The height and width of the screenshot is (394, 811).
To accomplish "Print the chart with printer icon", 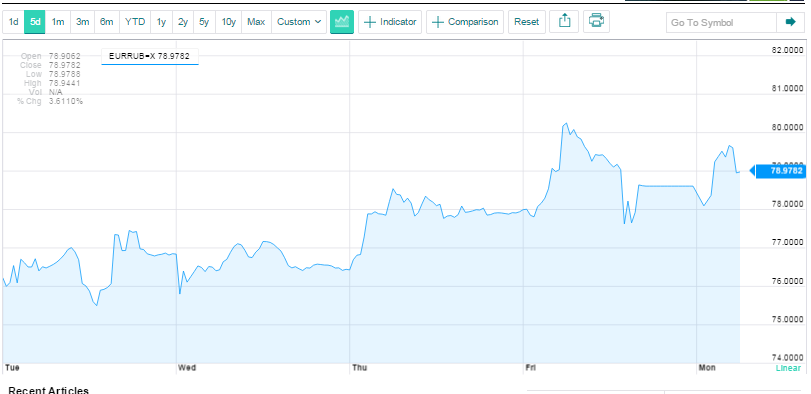I will [596, 22].
